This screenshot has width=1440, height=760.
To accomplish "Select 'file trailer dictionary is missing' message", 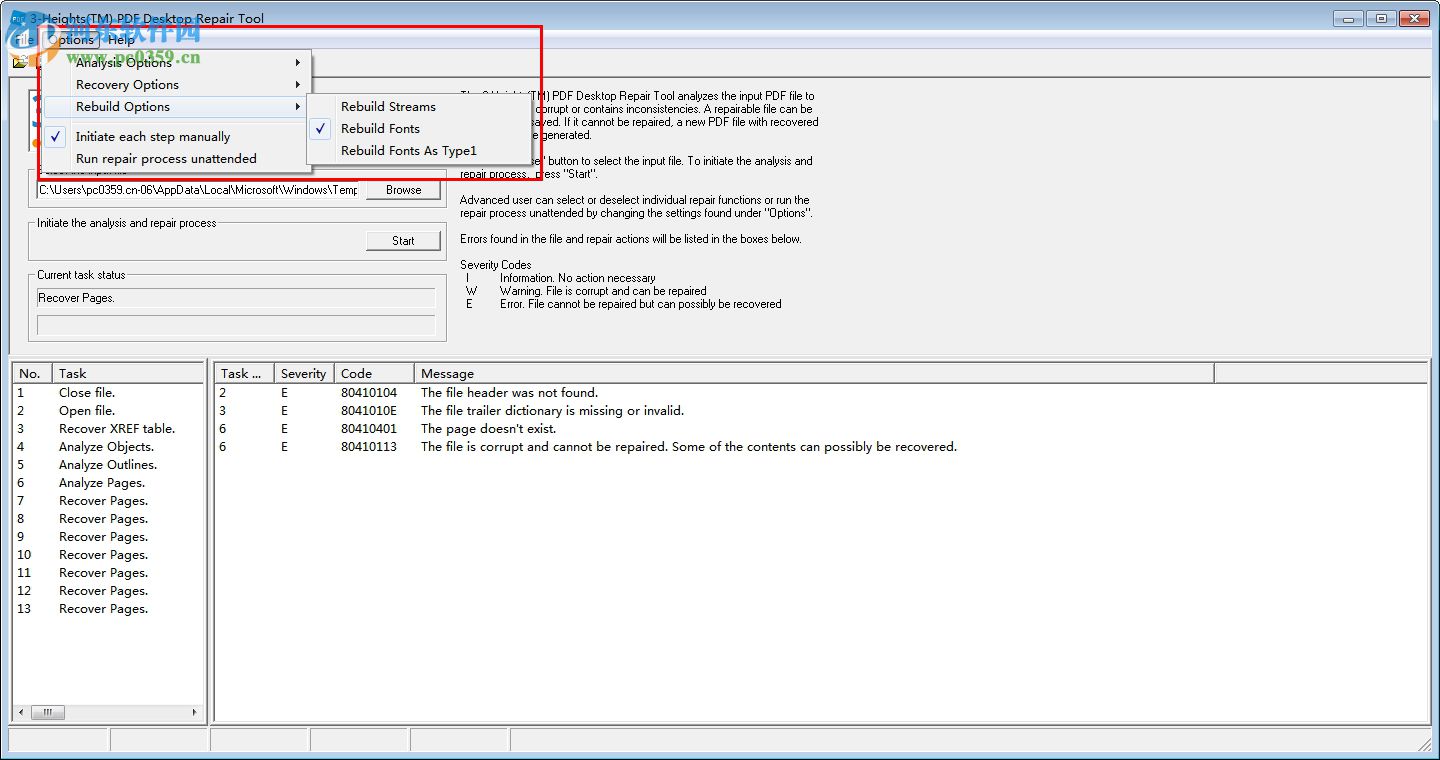I will 552,411.
